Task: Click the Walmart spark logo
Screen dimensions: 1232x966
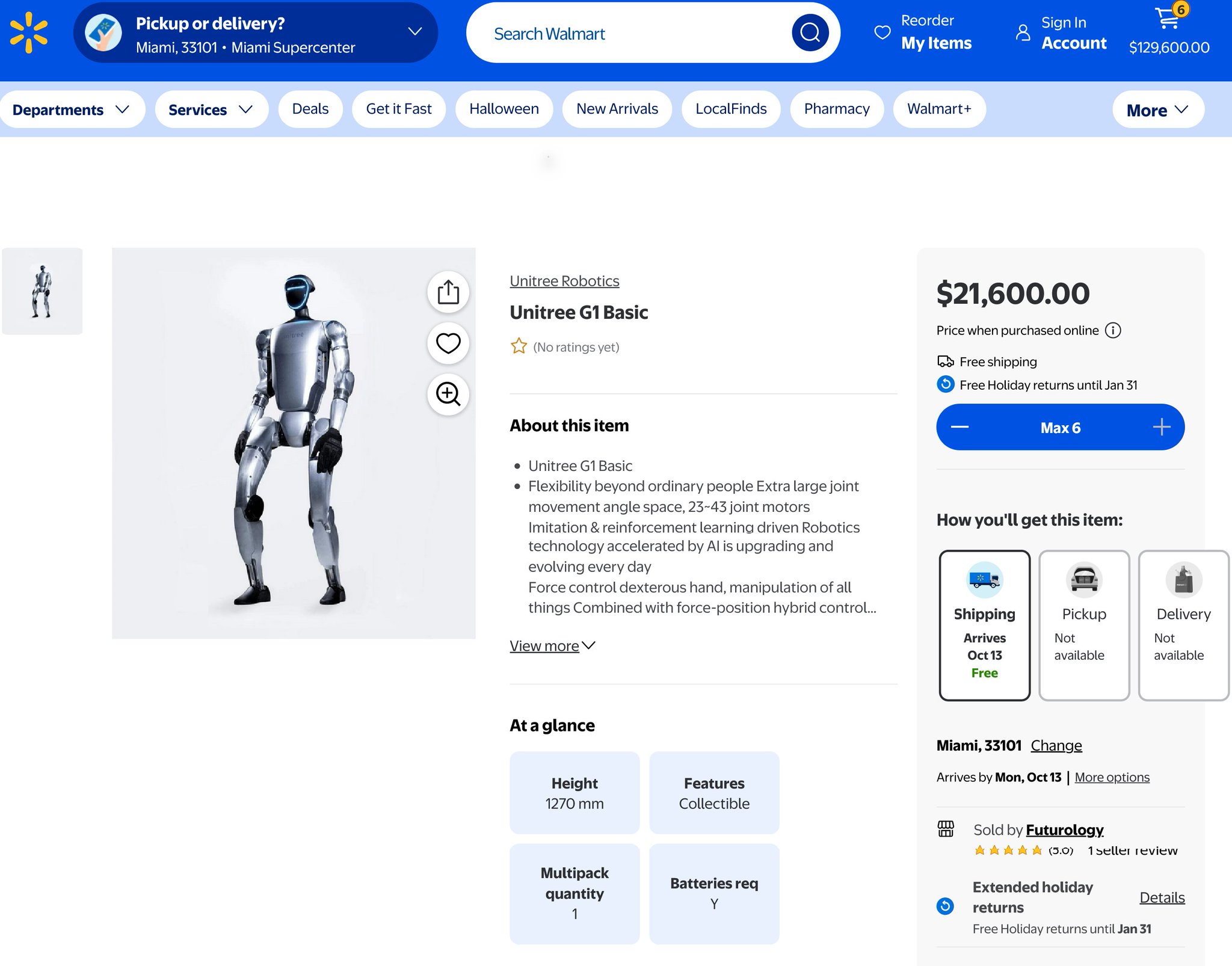Action: tap(28, 32)
